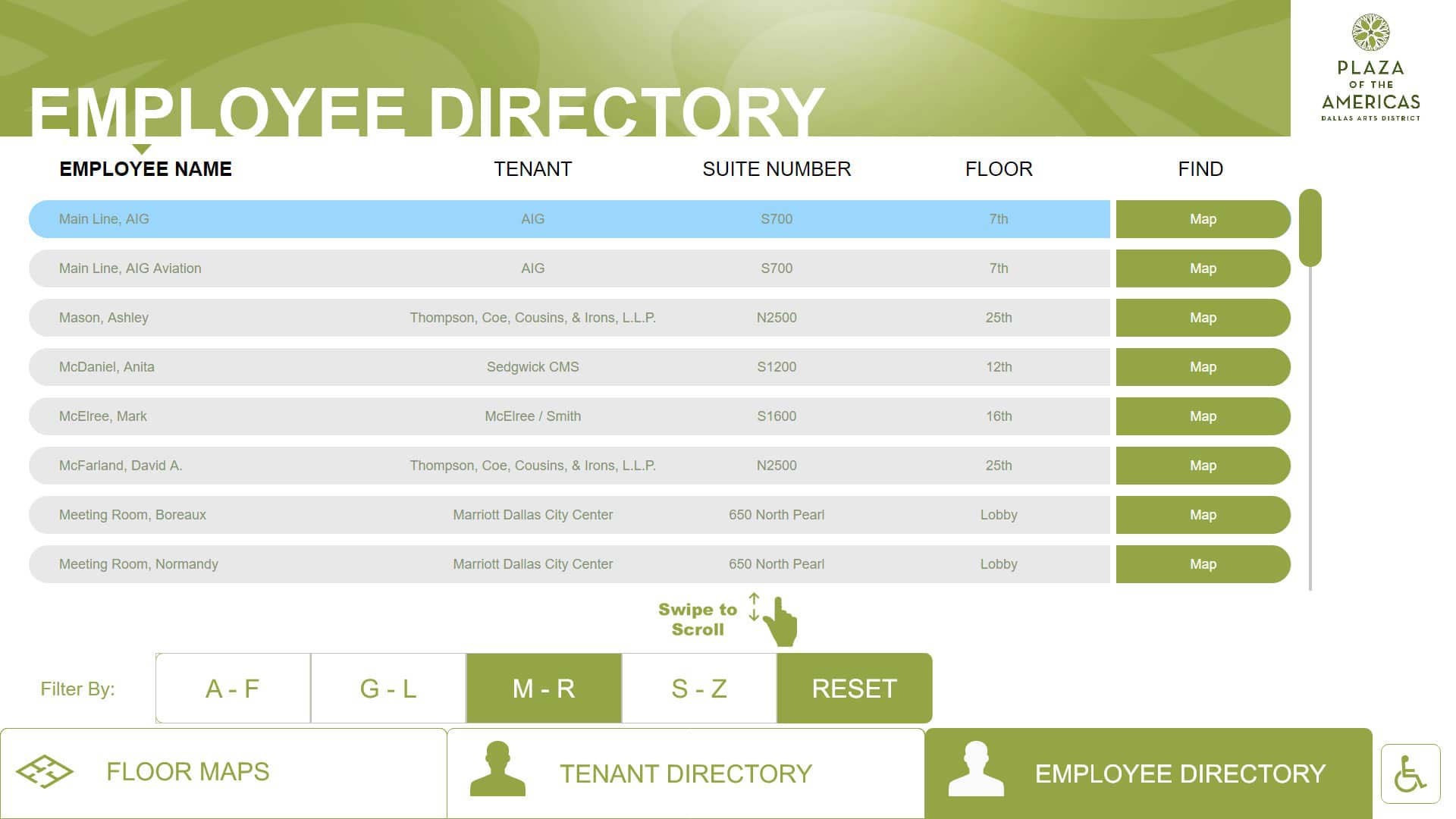Click the Swipe to Scroll hint
Viewport: 1456px width, 819px height.
point(727,620)
